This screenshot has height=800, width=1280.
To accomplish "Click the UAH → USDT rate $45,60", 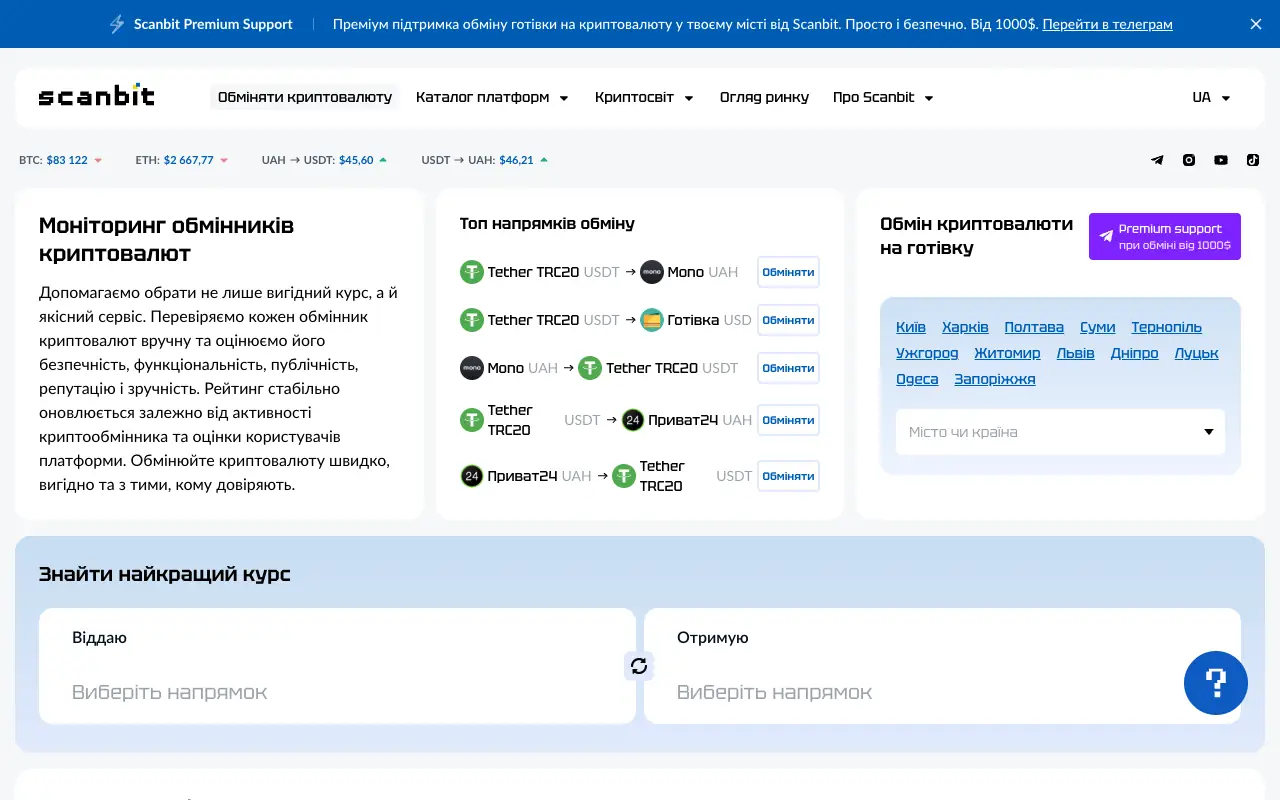I will 356,160.
